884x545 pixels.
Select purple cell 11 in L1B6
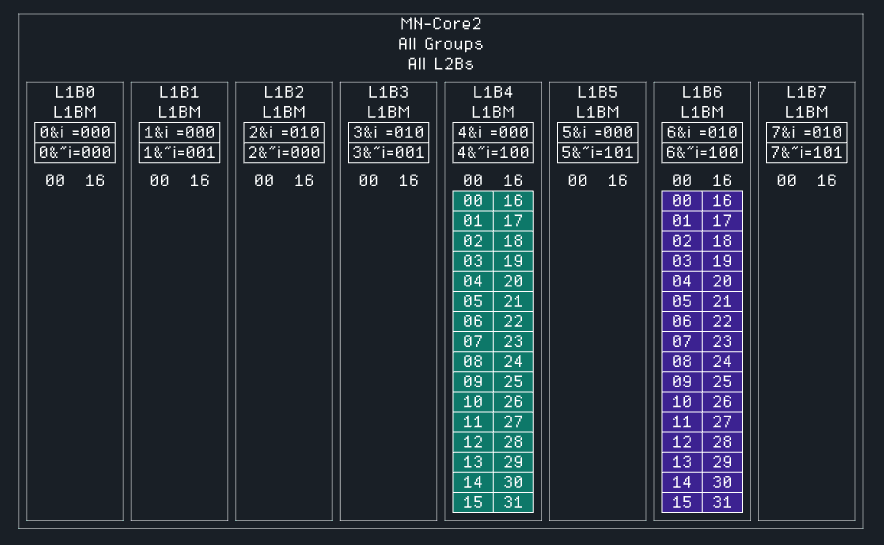tap(682, 422)
